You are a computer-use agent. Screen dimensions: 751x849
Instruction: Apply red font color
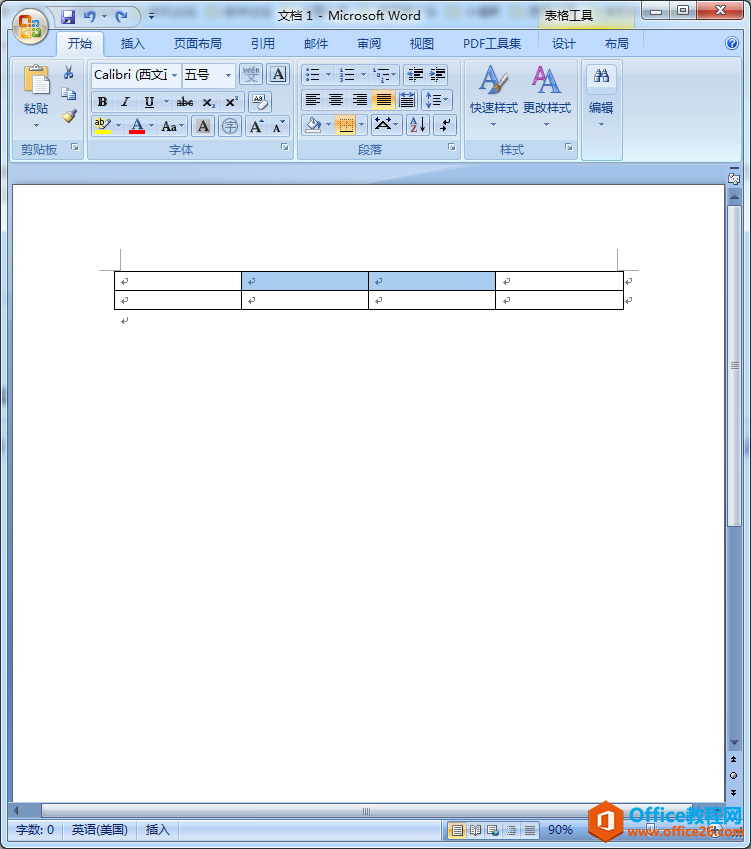pyautogui.click(x=137, y=127)
